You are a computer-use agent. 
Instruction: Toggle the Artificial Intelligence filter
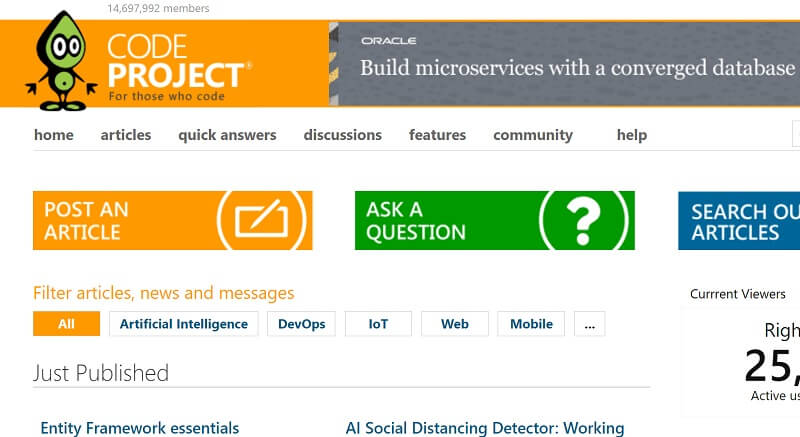click(184, 324)
